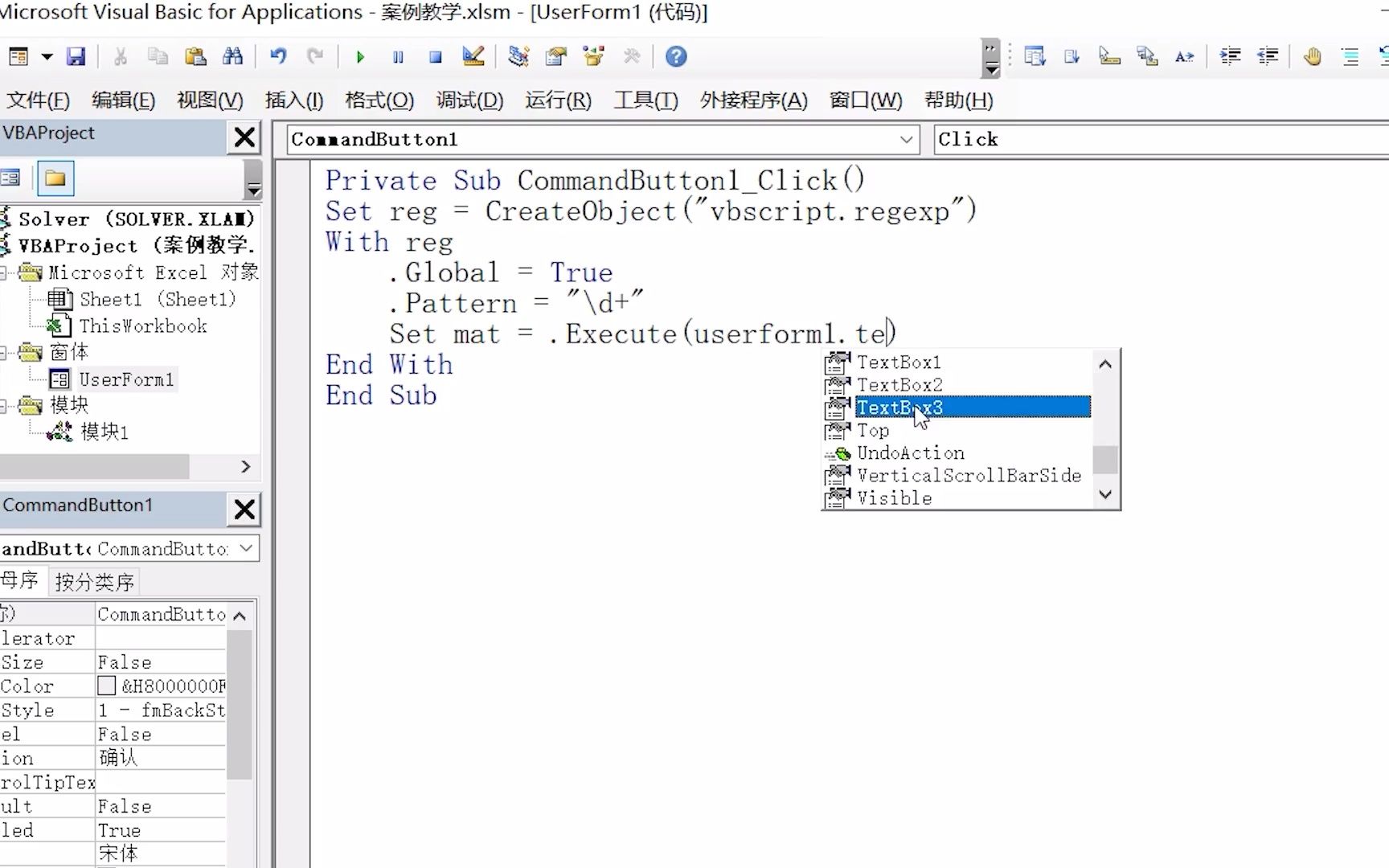Image resolution: width=1389 pixels, height=868 pixels.
Task: Switch to Microsoft Excel via first toolbar icon
Action: point(18,56)
